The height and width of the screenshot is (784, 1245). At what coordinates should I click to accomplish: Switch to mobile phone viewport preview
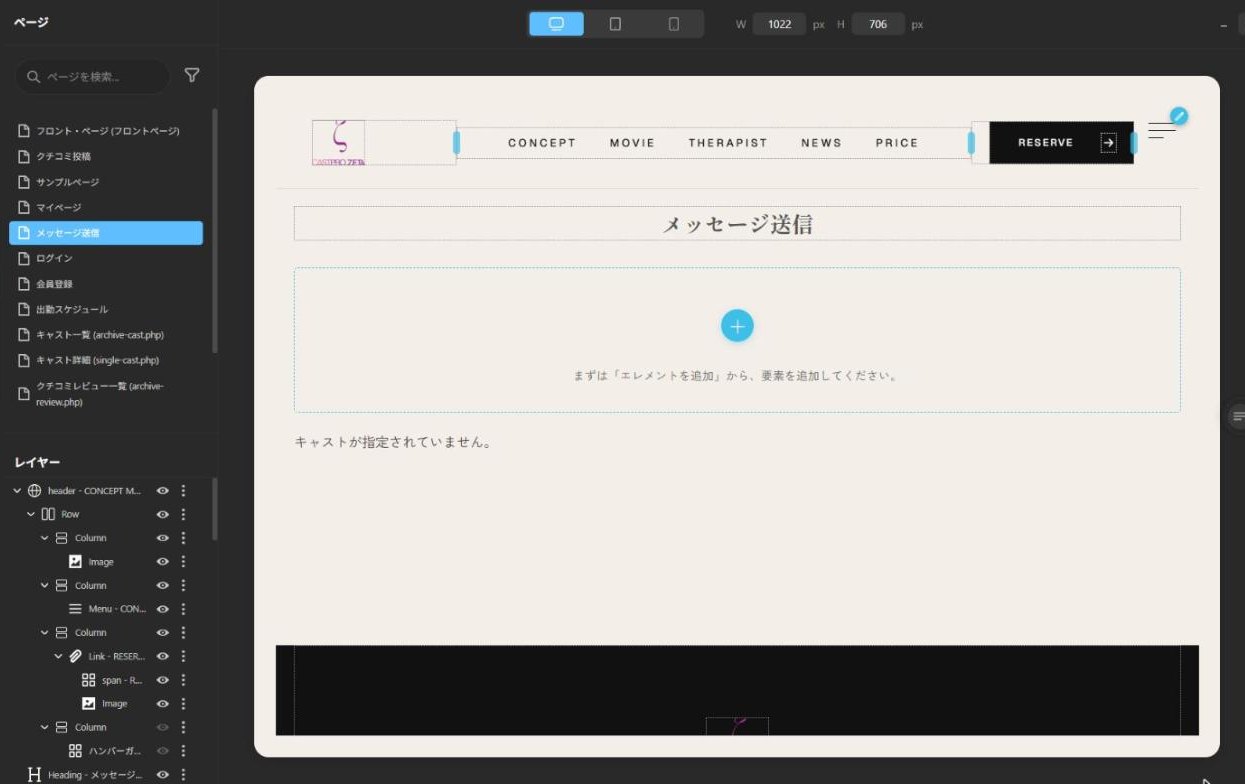click(673, 24)
